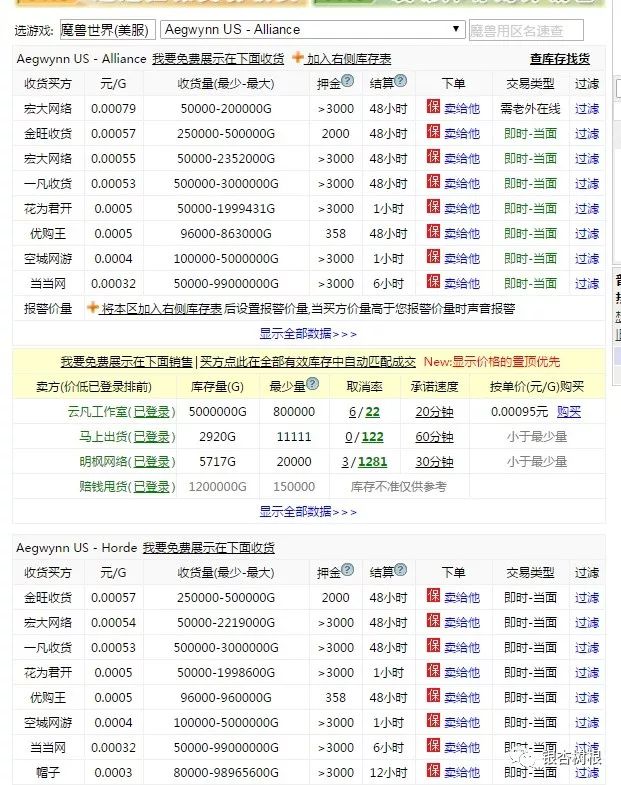Screen dimensions: 621x785
Task: Click 保 guarantee icon in Horde 花为君开 row
Action: point(433,670)
